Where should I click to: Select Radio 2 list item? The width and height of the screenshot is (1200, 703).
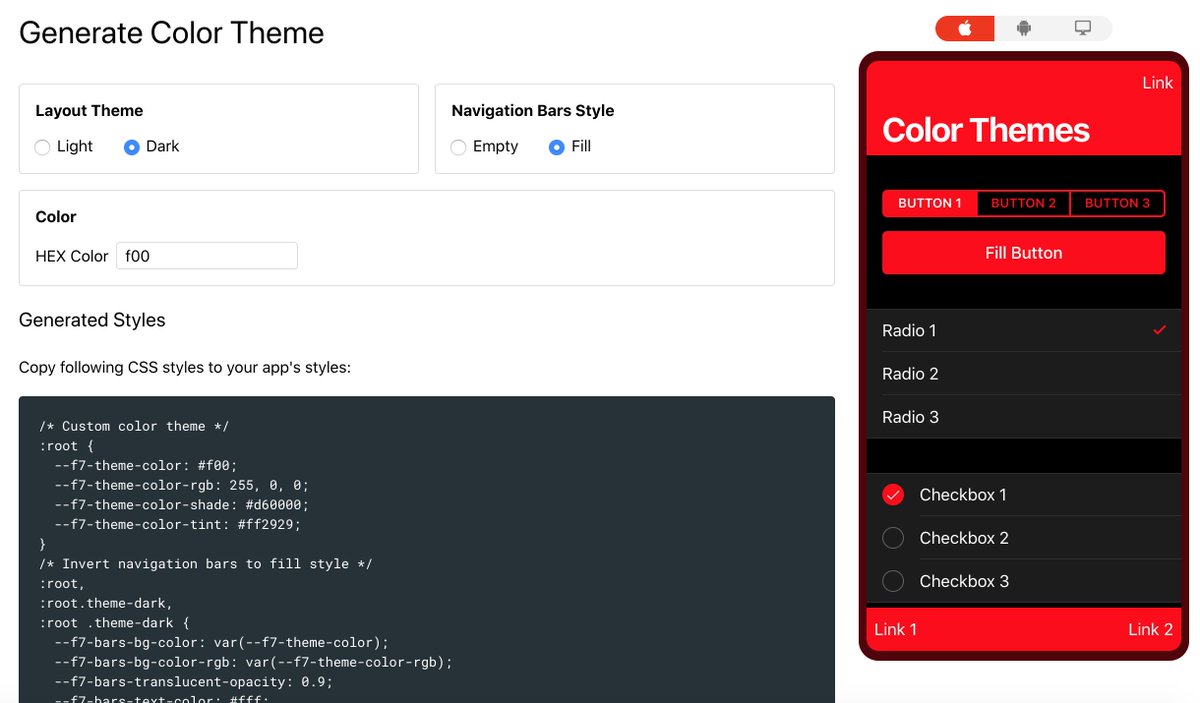1023,374
